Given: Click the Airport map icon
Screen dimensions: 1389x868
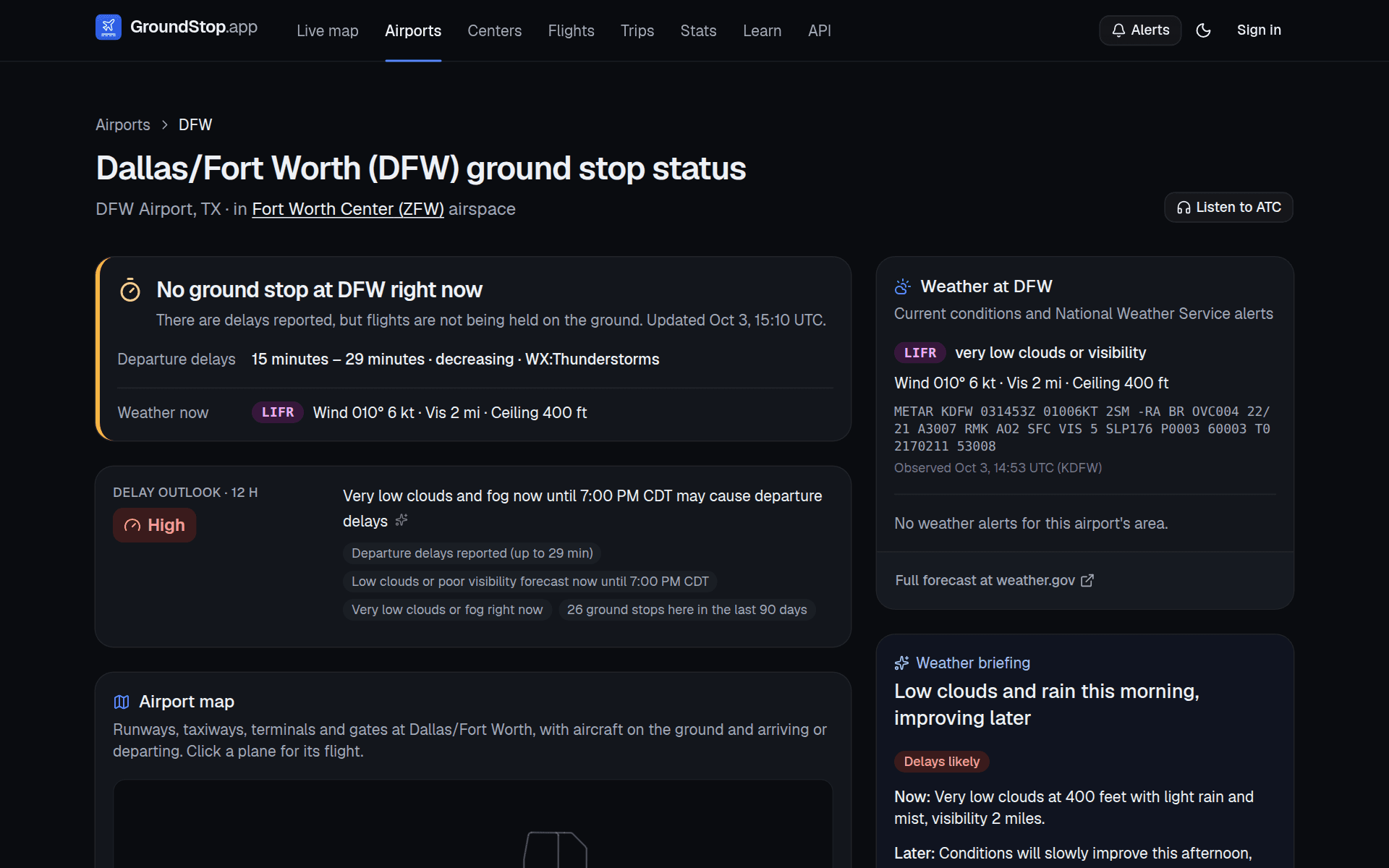Looking at the screenshot, I should pos(122,702).
